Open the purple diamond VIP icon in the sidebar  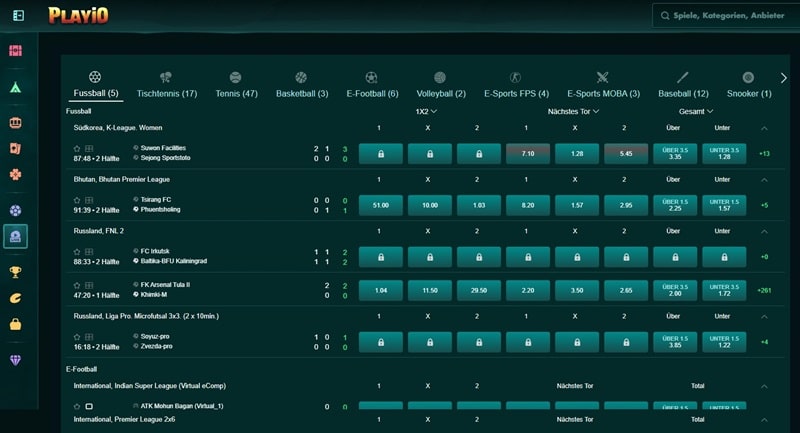(15, 360)
